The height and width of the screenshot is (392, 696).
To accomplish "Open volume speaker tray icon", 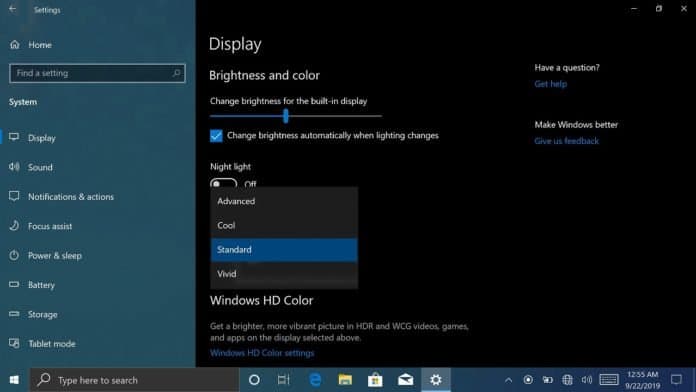I will (587, 380).
